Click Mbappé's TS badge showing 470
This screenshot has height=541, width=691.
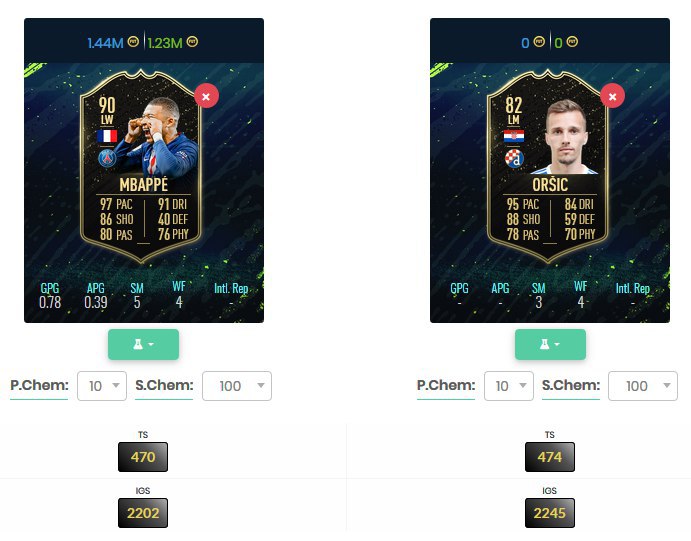point(143,457)
